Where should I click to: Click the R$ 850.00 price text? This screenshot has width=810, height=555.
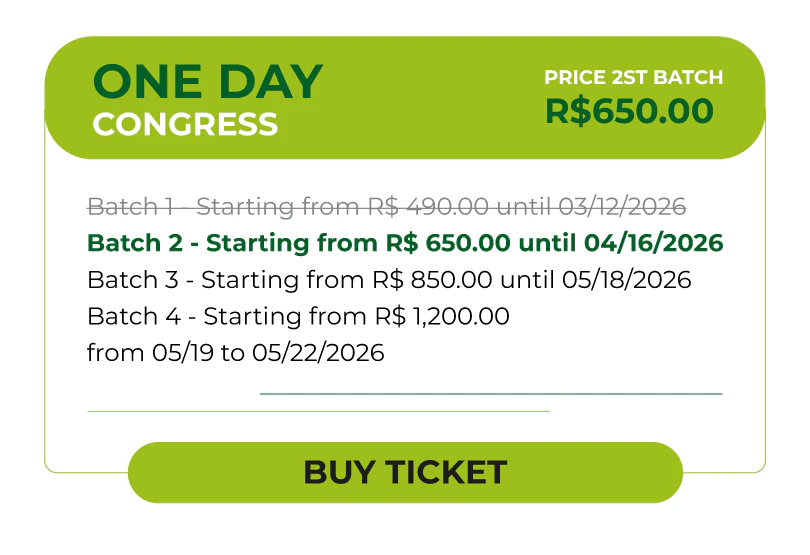pos(434,280)
